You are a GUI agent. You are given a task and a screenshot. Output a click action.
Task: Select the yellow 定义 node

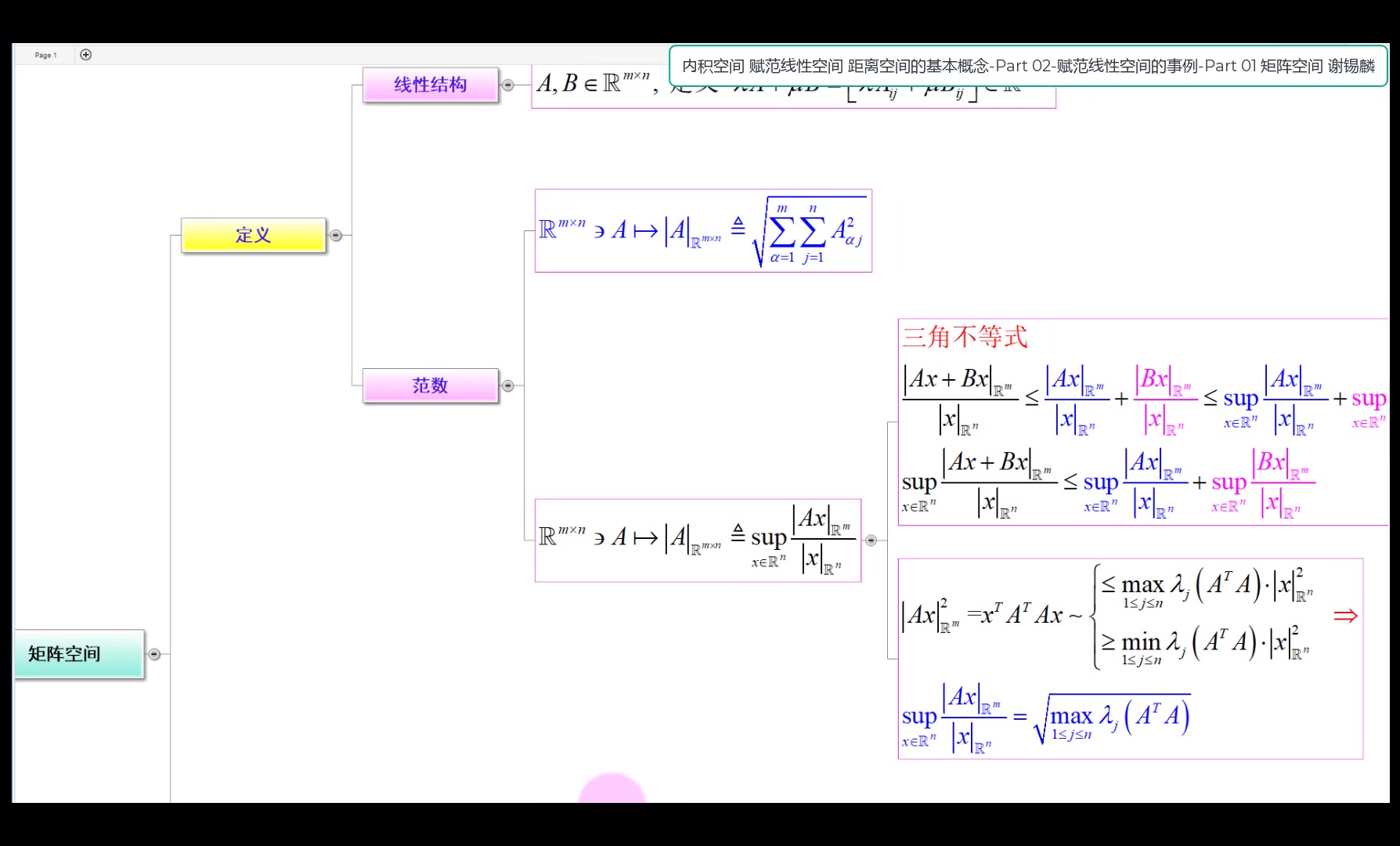click(x=253, y=235)
